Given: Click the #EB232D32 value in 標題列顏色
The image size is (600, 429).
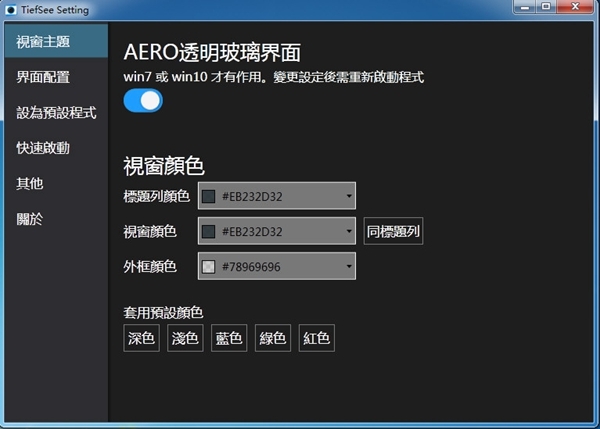Looking at the screenshot, I should [252, 196].
